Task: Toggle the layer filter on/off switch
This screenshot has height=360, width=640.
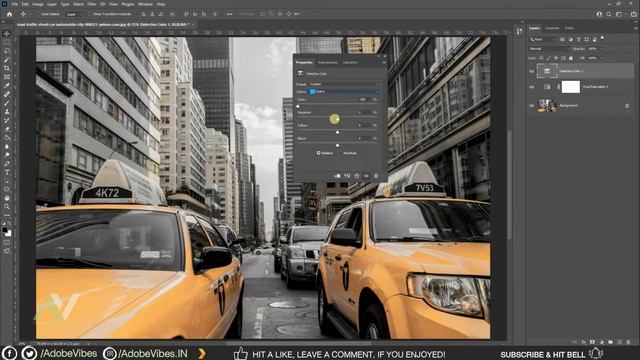Action: click(x=602, y=38)
